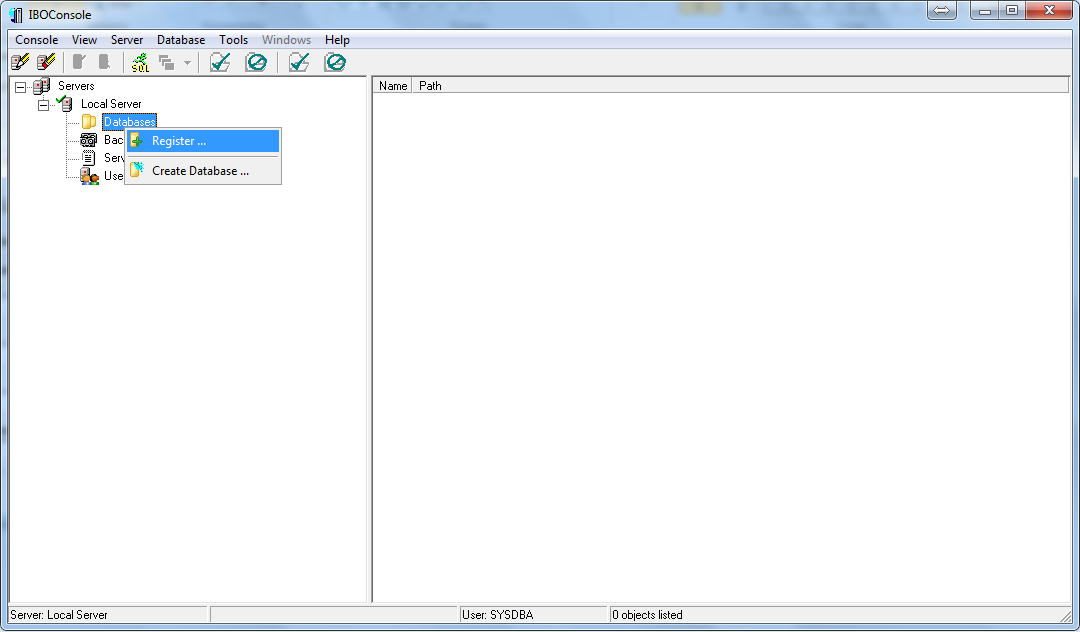Click the 'Server: Local Server' status bar text
1080x632 pixels.
59,615
